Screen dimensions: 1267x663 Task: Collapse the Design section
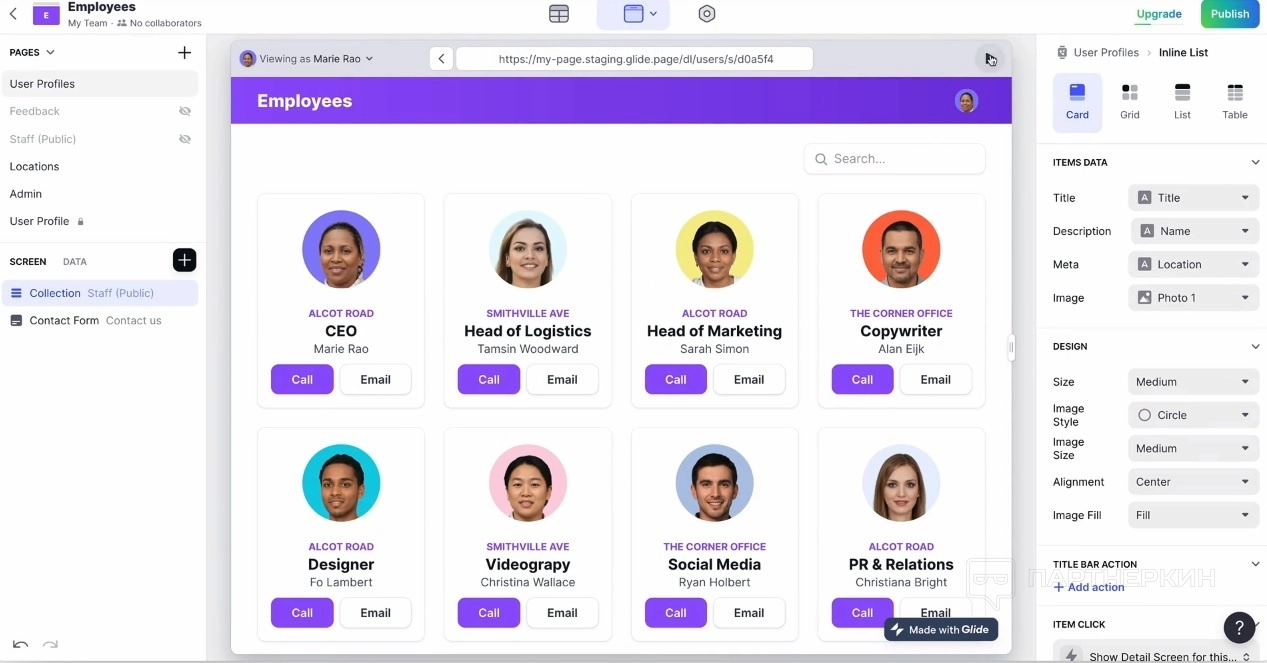click(1256, 346)
